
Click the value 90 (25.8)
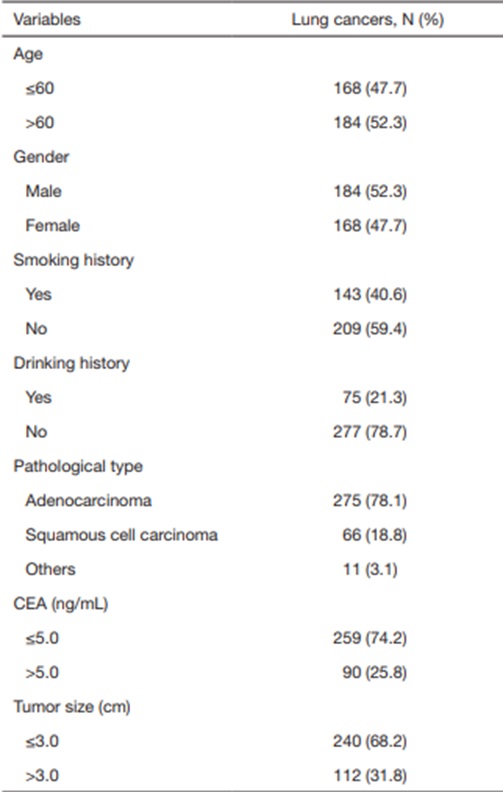[375, 672]
